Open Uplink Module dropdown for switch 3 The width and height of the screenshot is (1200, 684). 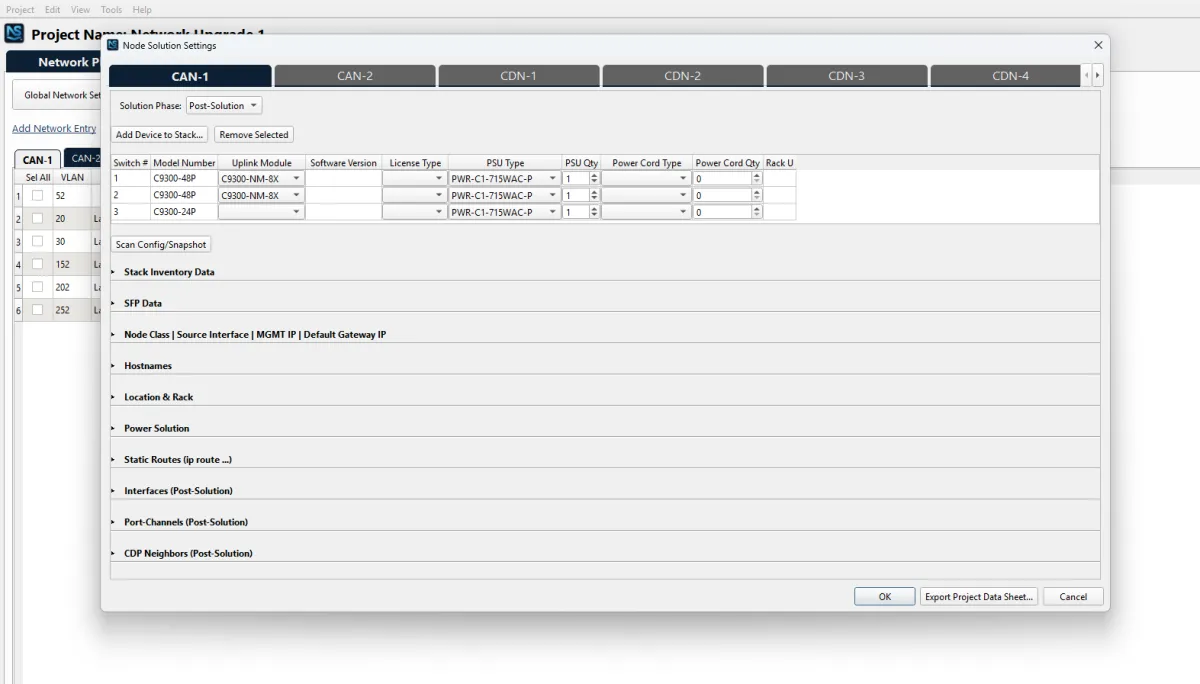tap(261, 212)
